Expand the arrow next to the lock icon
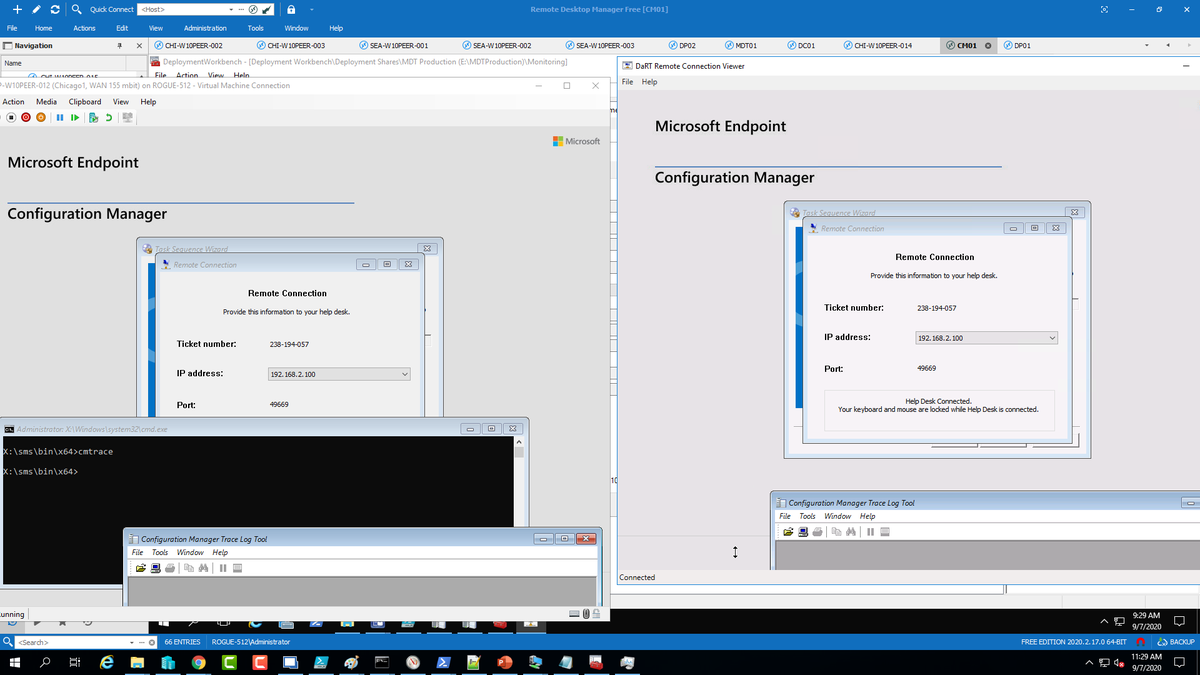 click(x=313, y=9)
